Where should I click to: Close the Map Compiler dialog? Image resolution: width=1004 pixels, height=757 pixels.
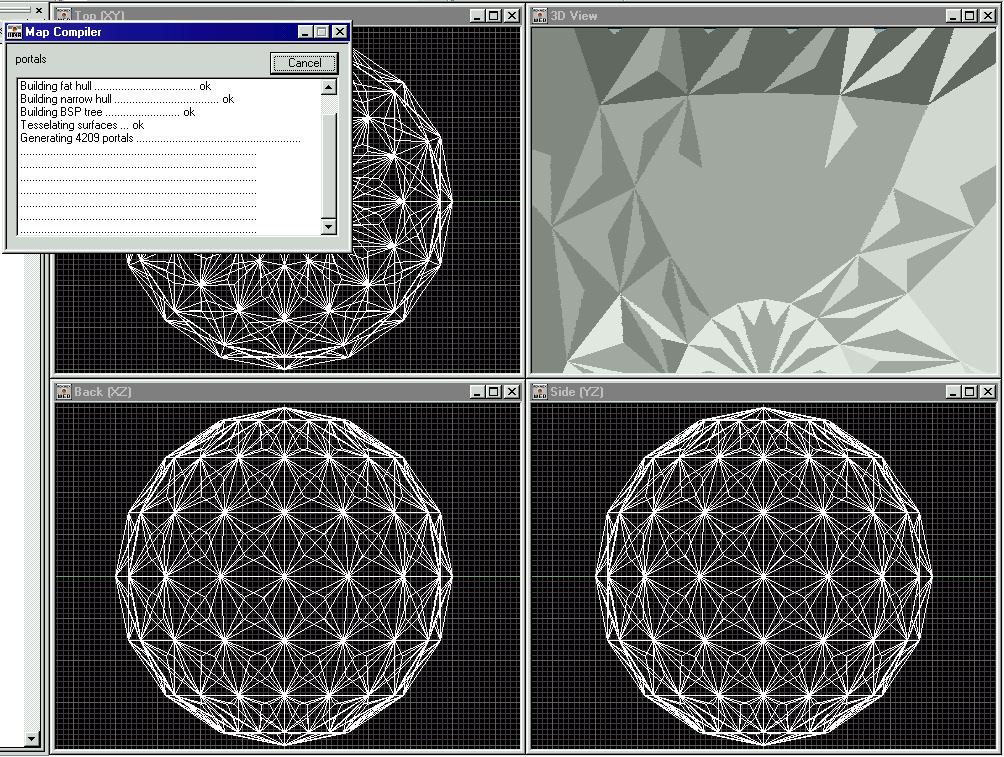click(x=339, y=32)
